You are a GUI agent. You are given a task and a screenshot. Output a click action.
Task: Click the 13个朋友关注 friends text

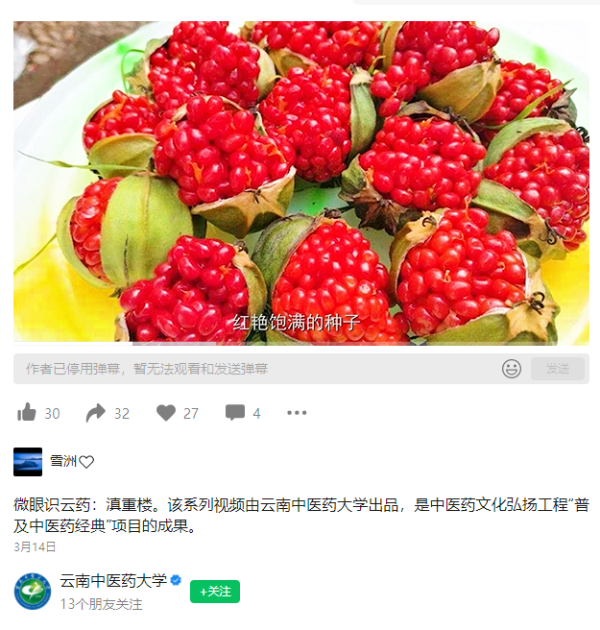tap(101, 604)
